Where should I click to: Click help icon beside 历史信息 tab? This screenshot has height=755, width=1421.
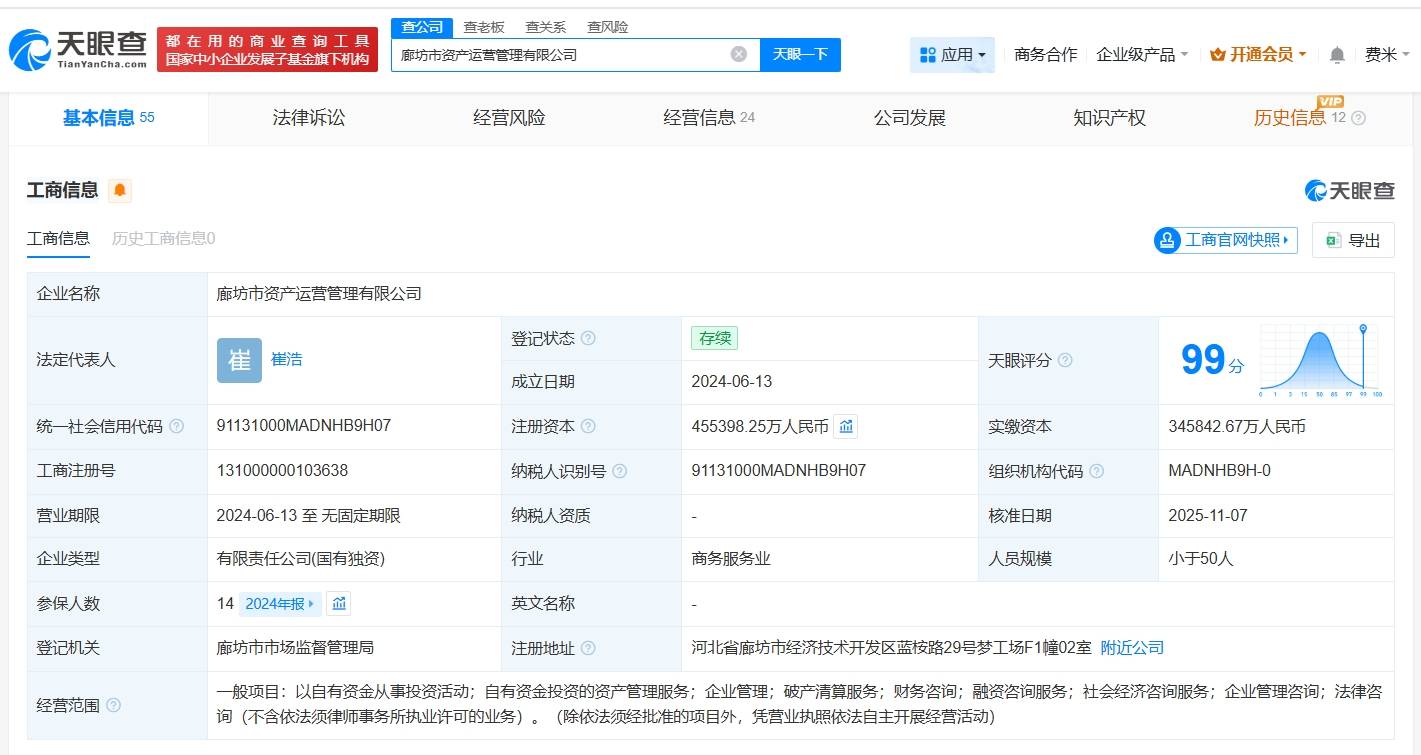click(x=1358, y=118)
